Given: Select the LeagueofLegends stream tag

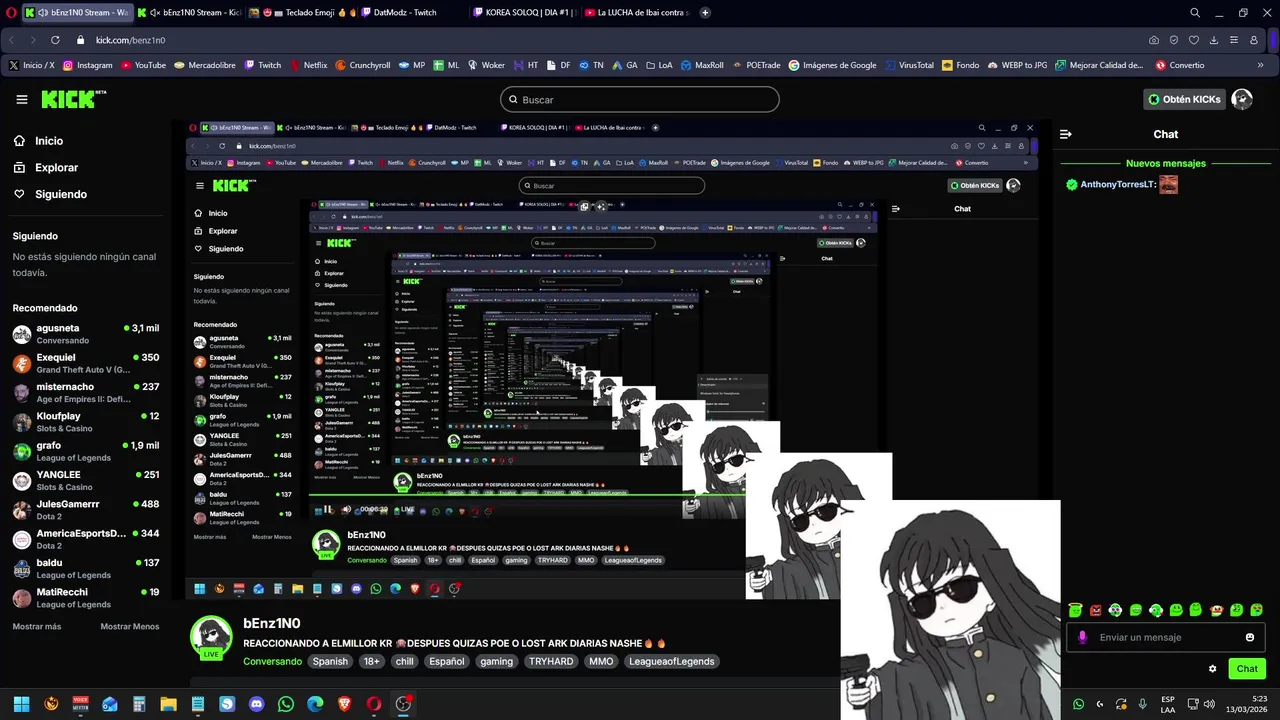Looking at the screenshot, I should 672,661.
